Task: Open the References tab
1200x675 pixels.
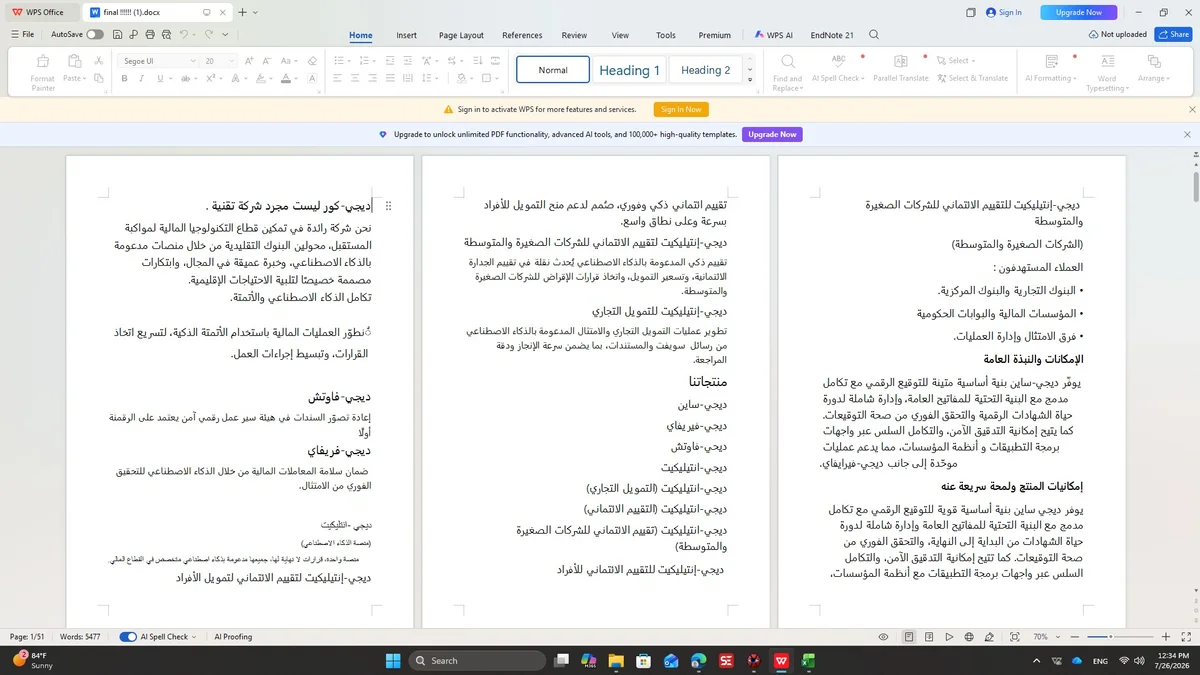Action: click(x=522, y=35)
